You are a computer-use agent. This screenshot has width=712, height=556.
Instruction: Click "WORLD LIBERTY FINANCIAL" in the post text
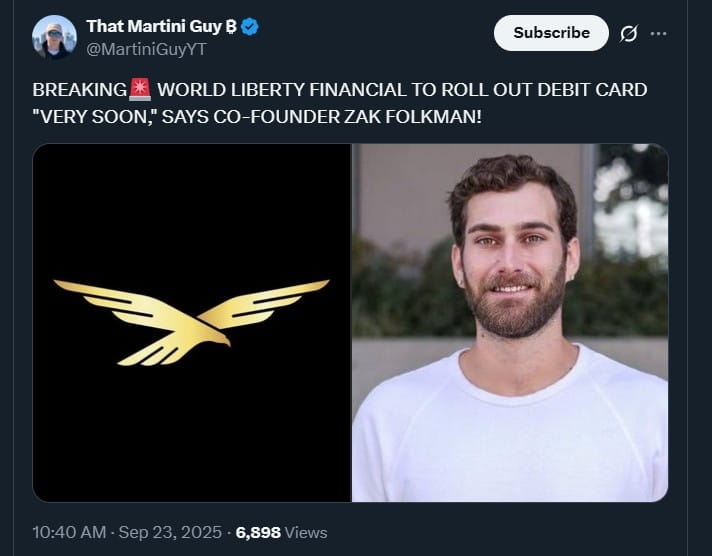click(x=265, y=90)
